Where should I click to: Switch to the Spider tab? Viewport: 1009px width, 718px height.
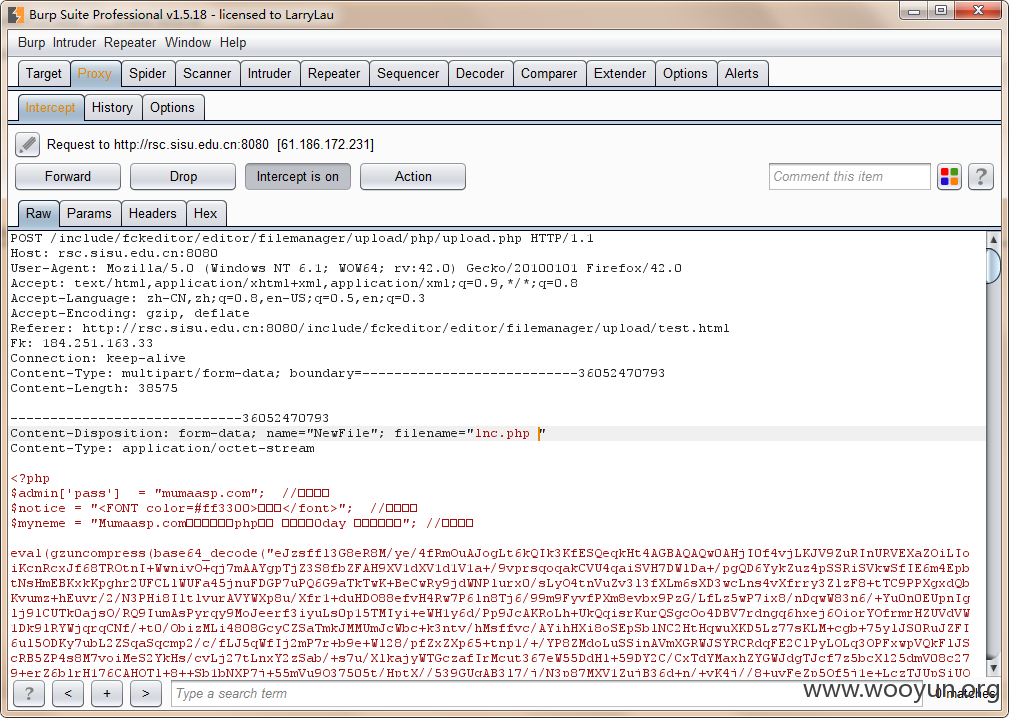[x=147, y=73]
